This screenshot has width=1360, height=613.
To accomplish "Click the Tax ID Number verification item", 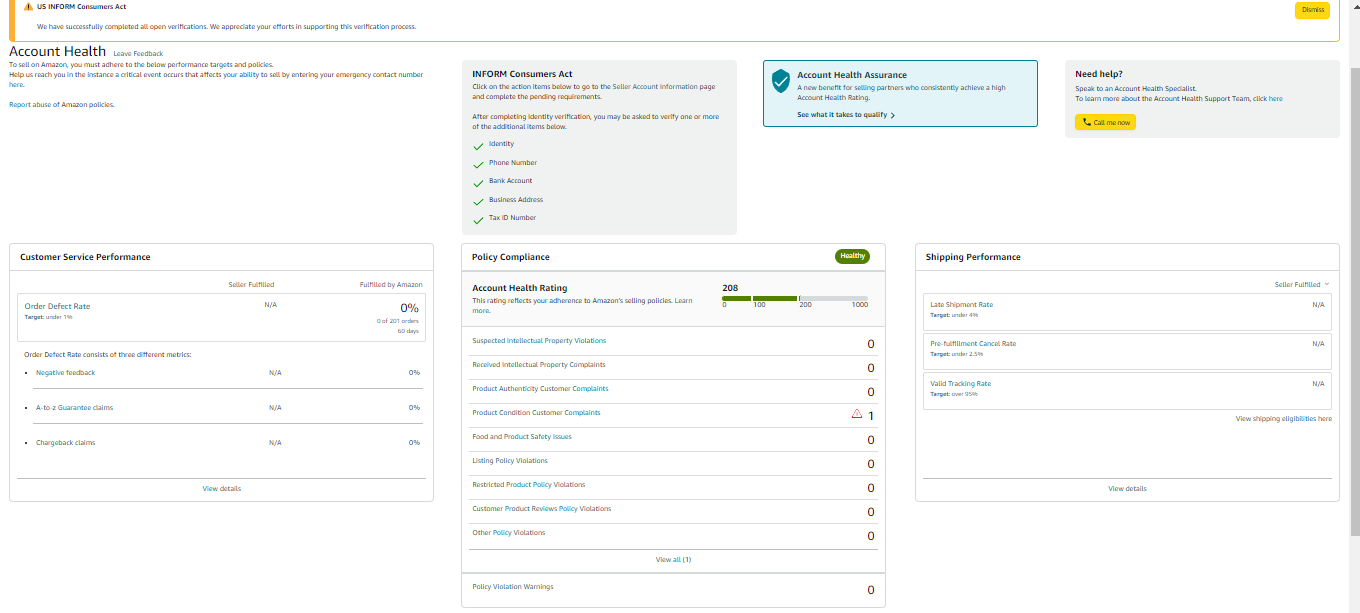I will click(512, 218).
